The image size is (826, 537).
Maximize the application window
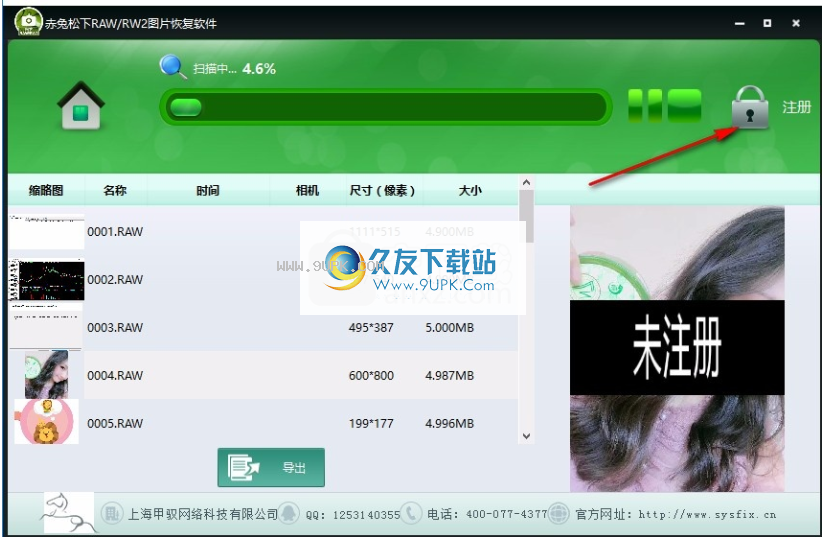click(768, 23)
